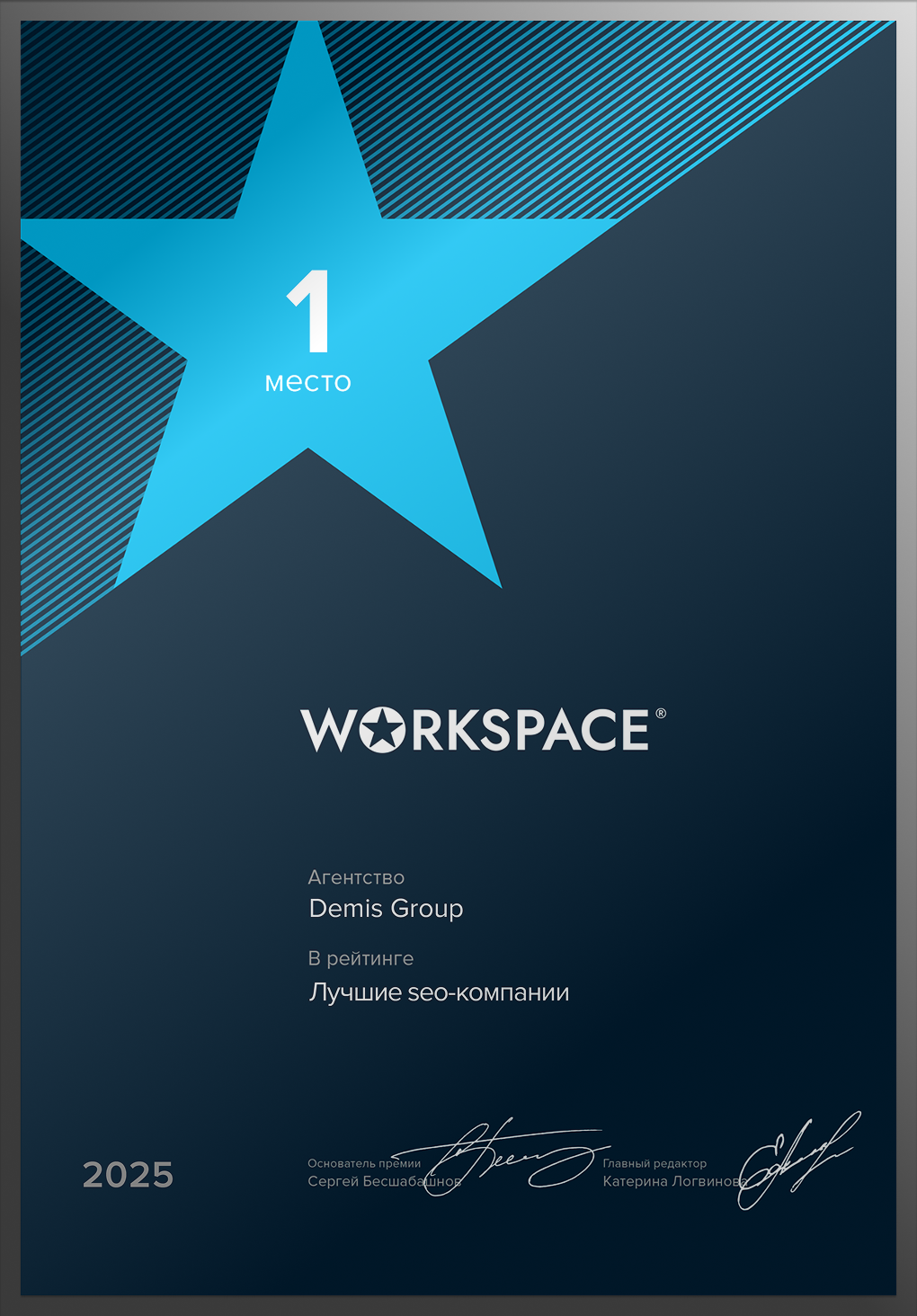Select the "Главный редактор" caption

click(654, 1163)
